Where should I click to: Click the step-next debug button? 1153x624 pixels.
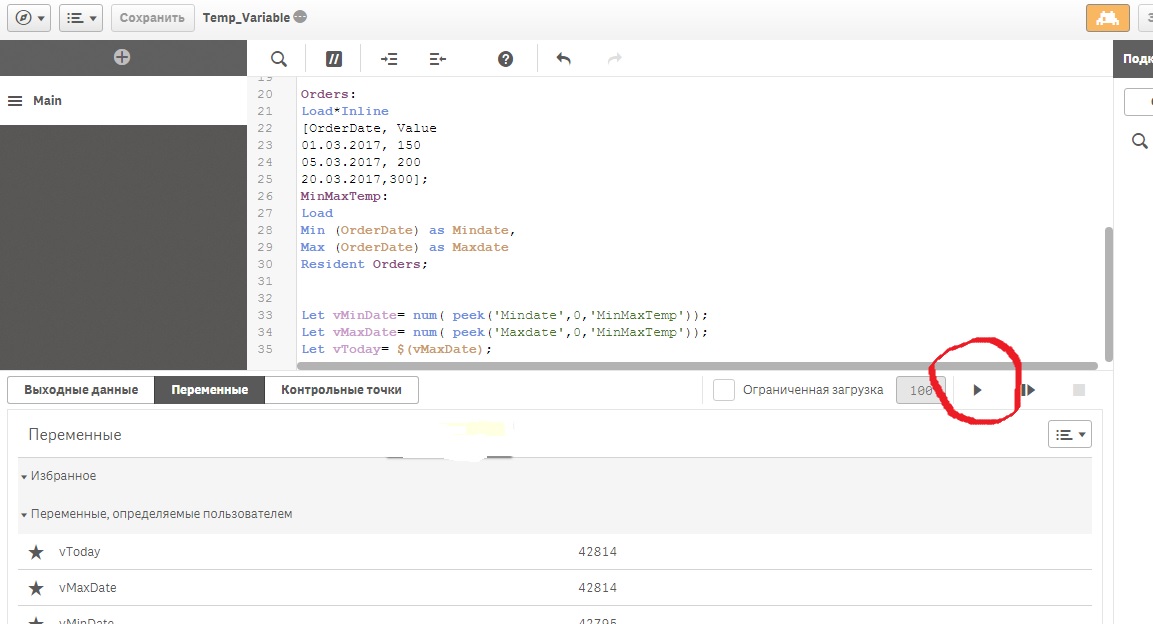(1027, 390)
